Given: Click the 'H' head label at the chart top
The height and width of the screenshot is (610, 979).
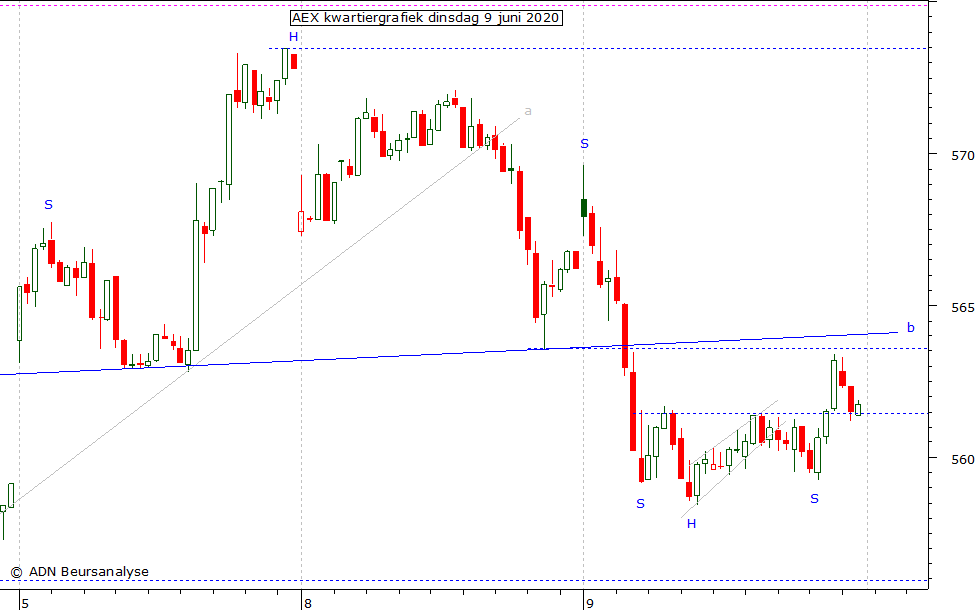Looking at the screenshot, I should point(293,37).
